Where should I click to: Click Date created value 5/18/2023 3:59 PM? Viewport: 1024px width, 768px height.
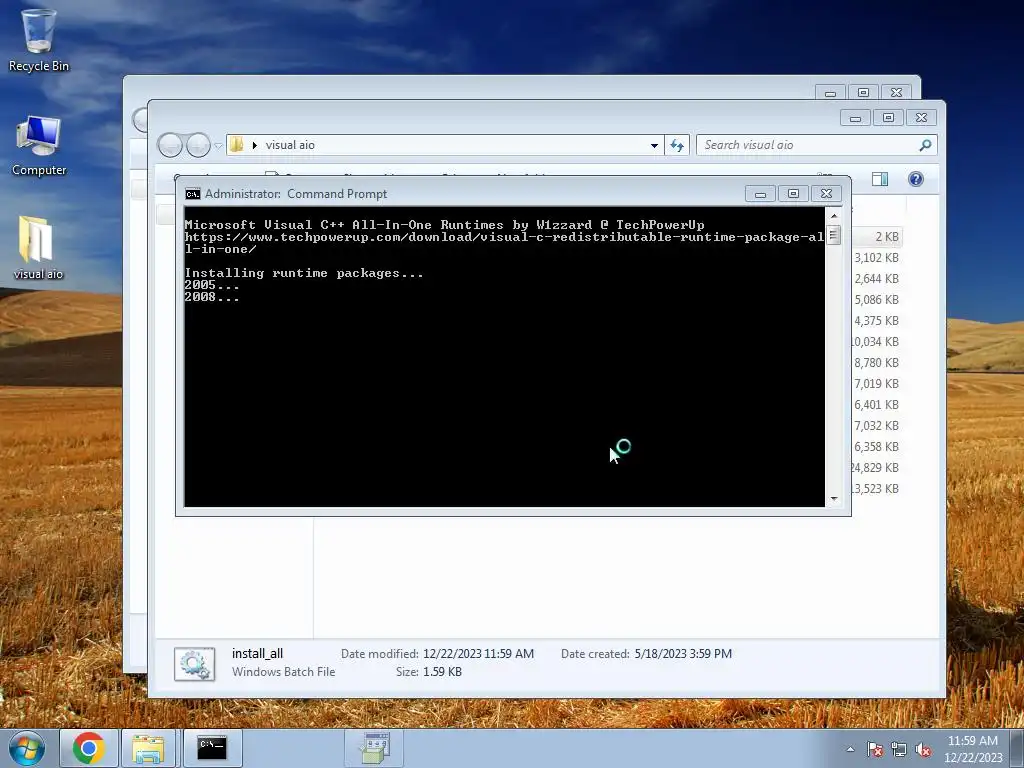[x=683, y=654]
